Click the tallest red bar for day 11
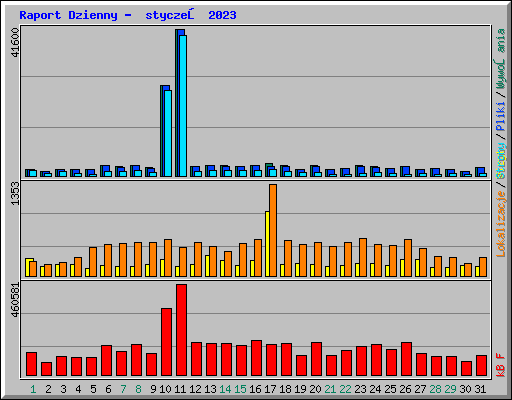512x400 pixels. point(181,330)
